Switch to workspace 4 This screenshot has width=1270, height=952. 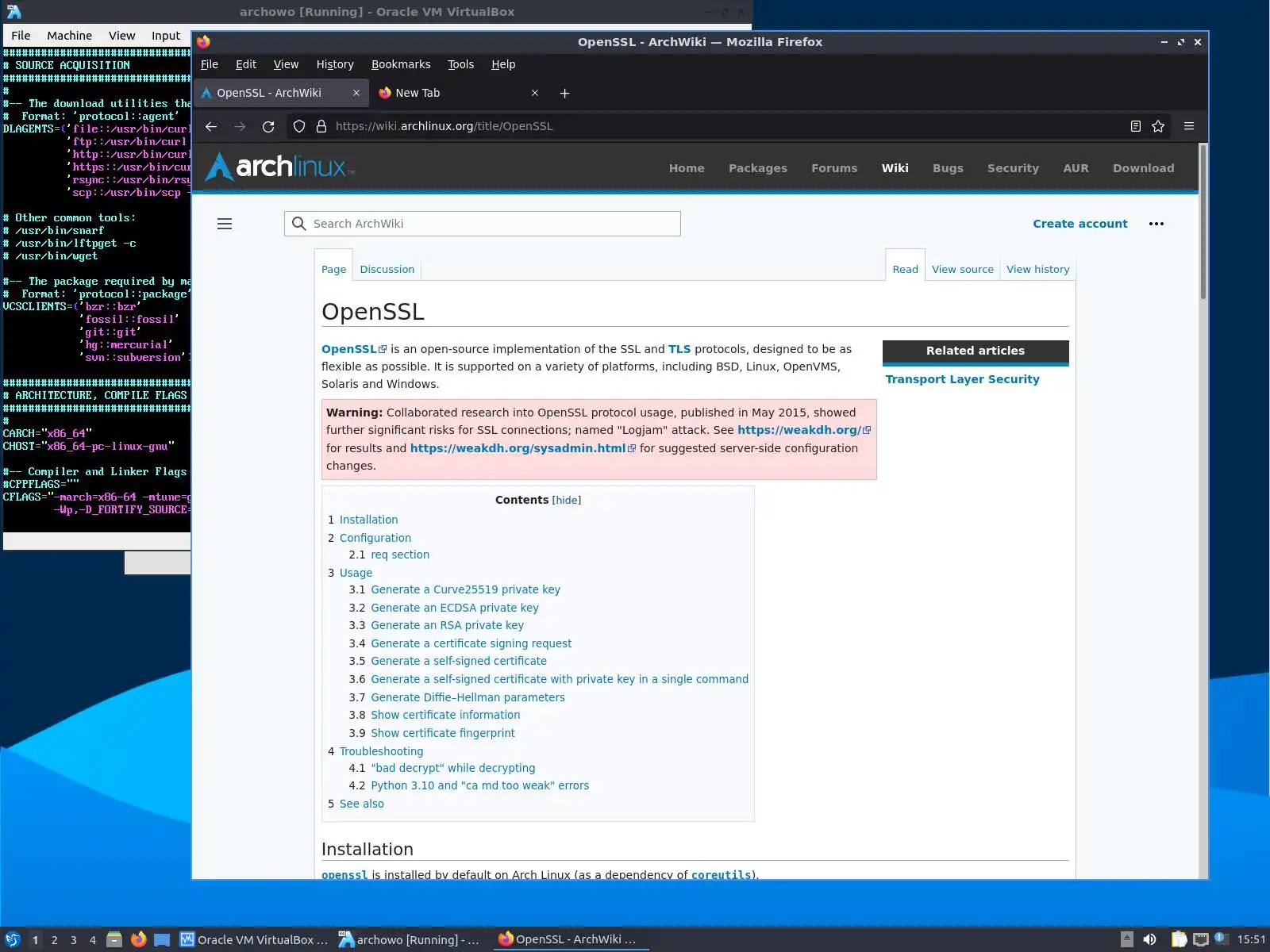pyautogui.click(x=92, y=939)
